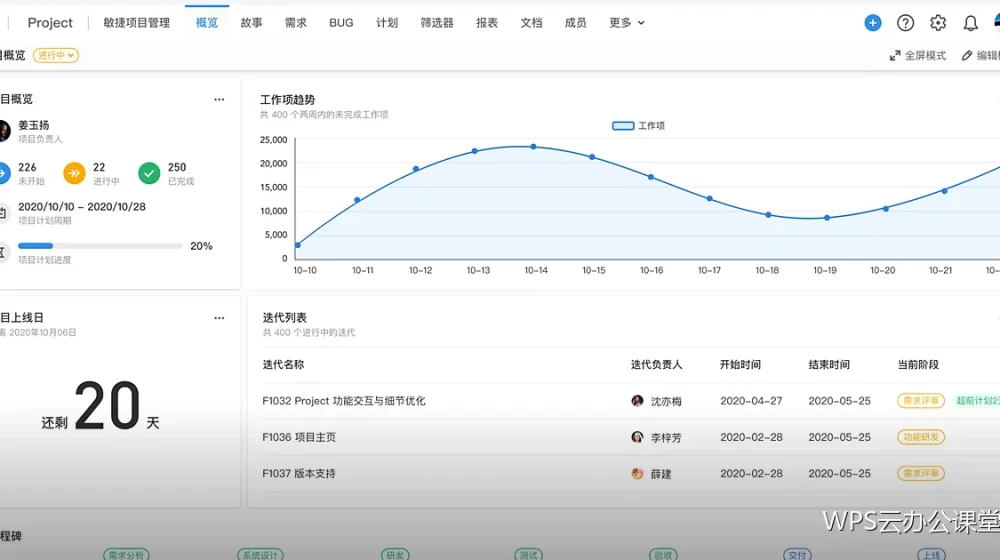Click the 结束时间 column header

coord(829,364)
